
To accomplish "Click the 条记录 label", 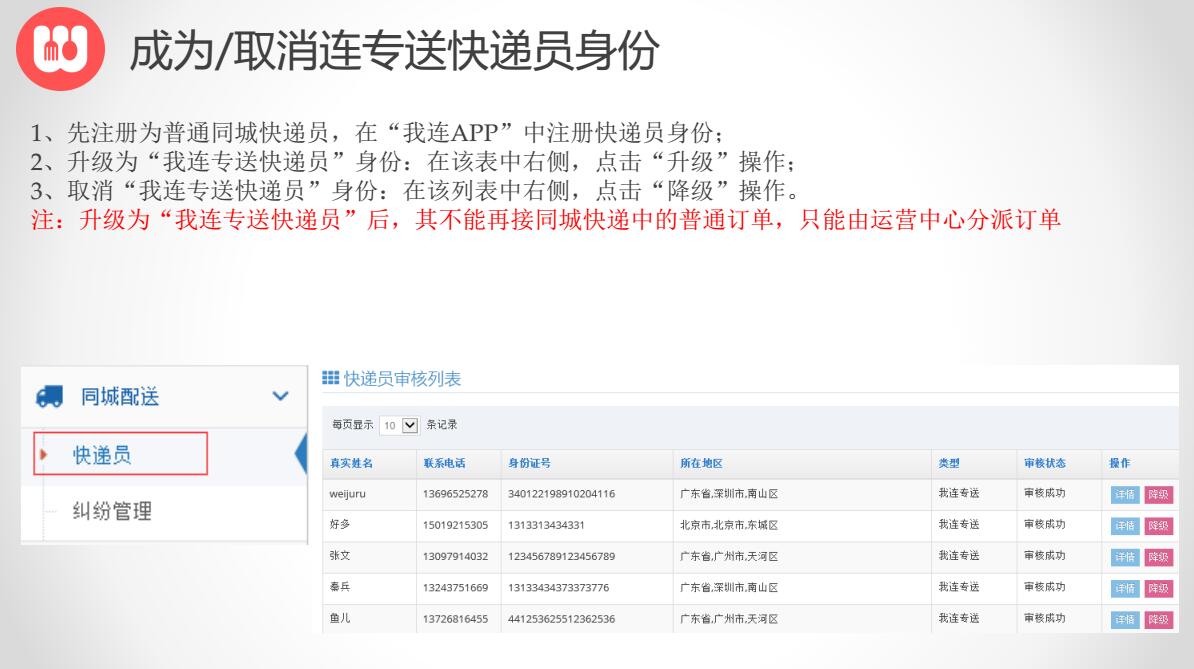I will click(x=442, y=425).
